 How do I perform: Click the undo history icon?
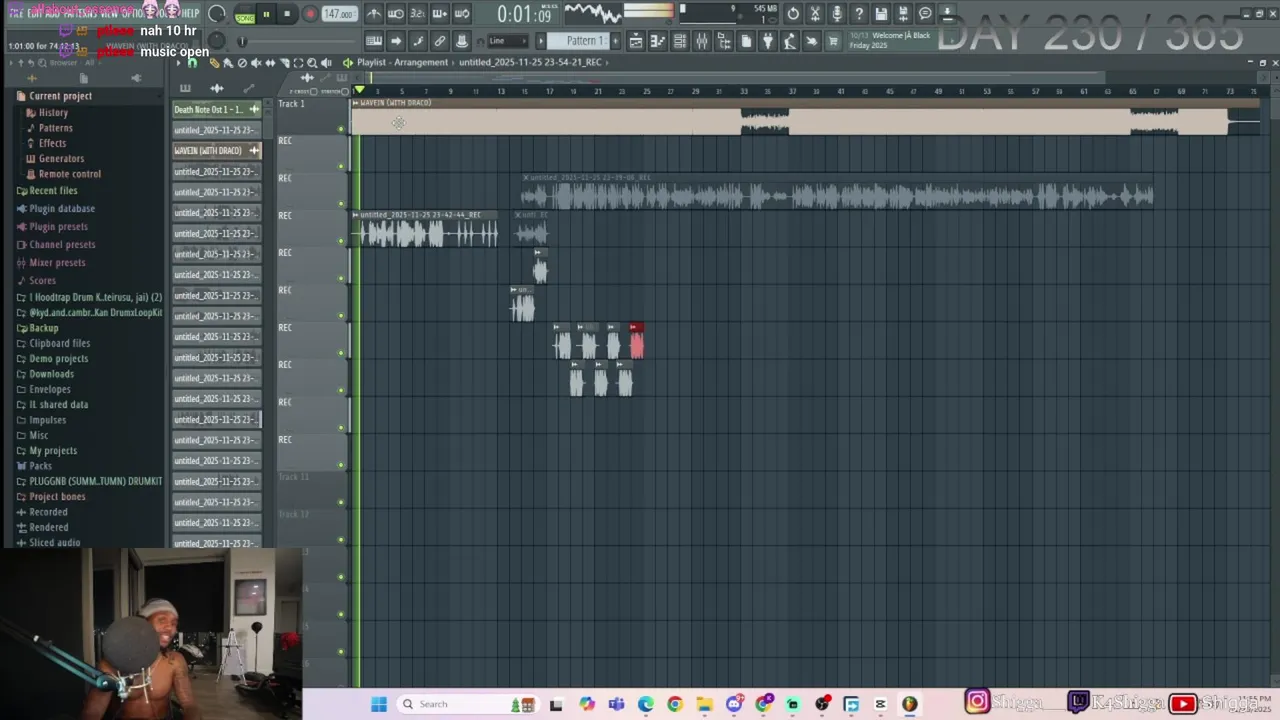pyautogui.click(x=793, y=14)
